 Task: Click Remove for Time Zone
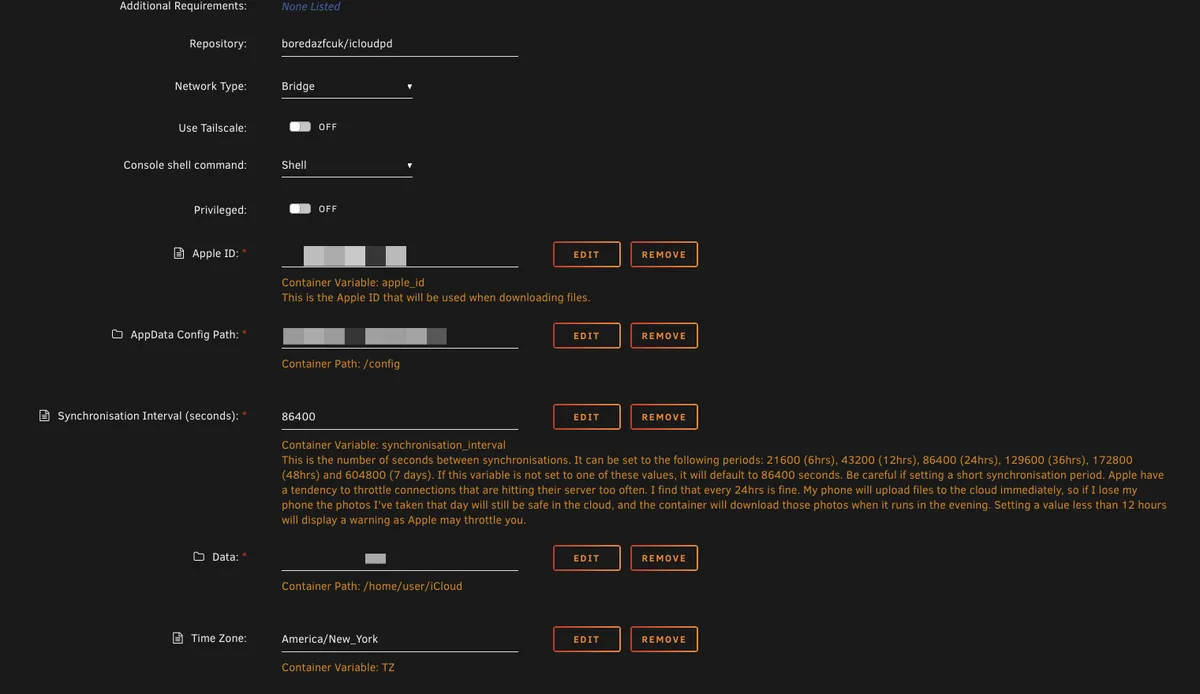(x=664, y=639)
